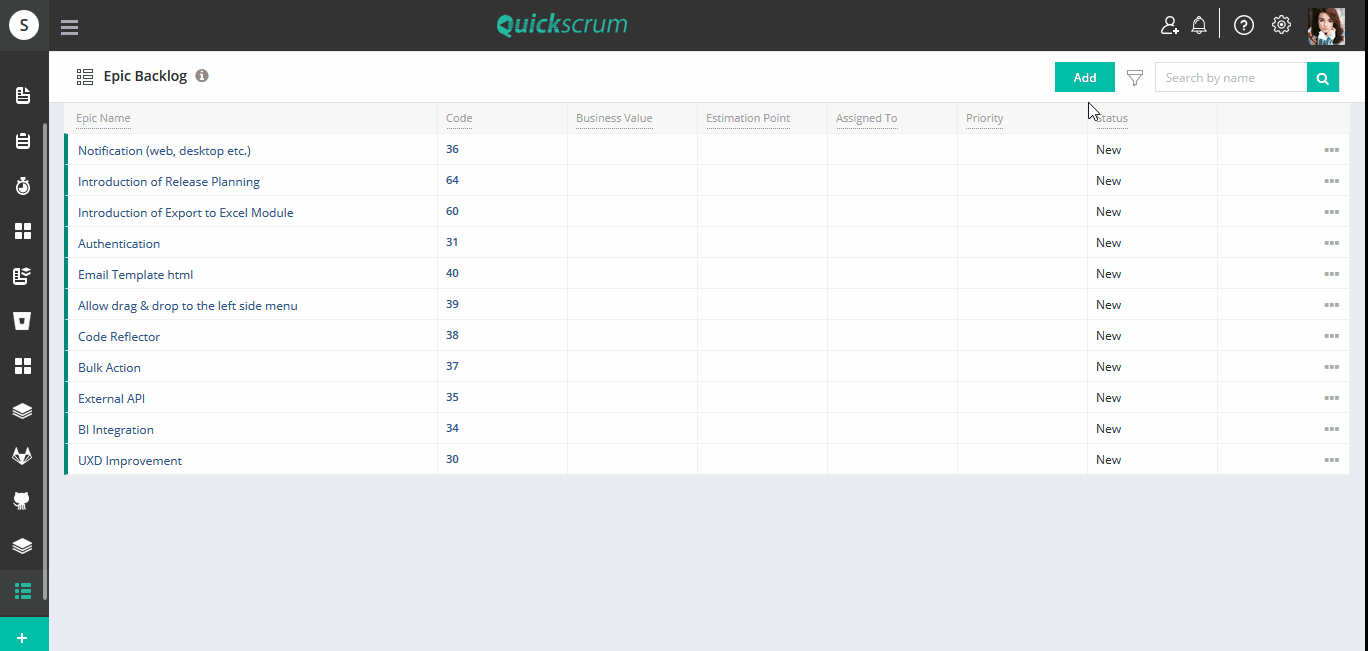1368x651 pixels.
Task: Click the dashboard grid icon in sidebar
Action: (23, 230)
